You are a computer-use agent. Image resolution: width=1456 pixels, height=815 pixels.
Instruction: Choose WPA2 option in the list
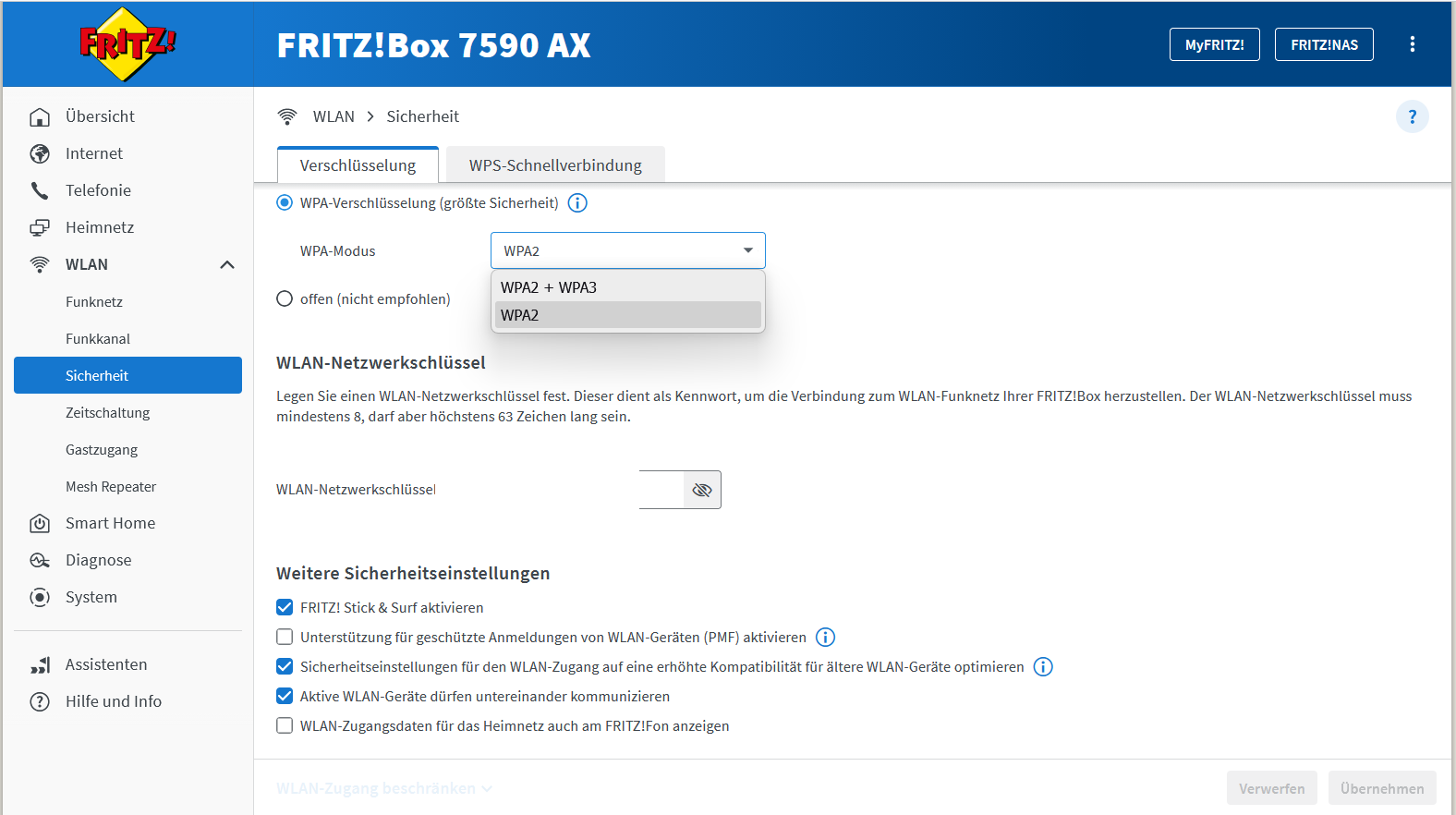click(628, 315)
